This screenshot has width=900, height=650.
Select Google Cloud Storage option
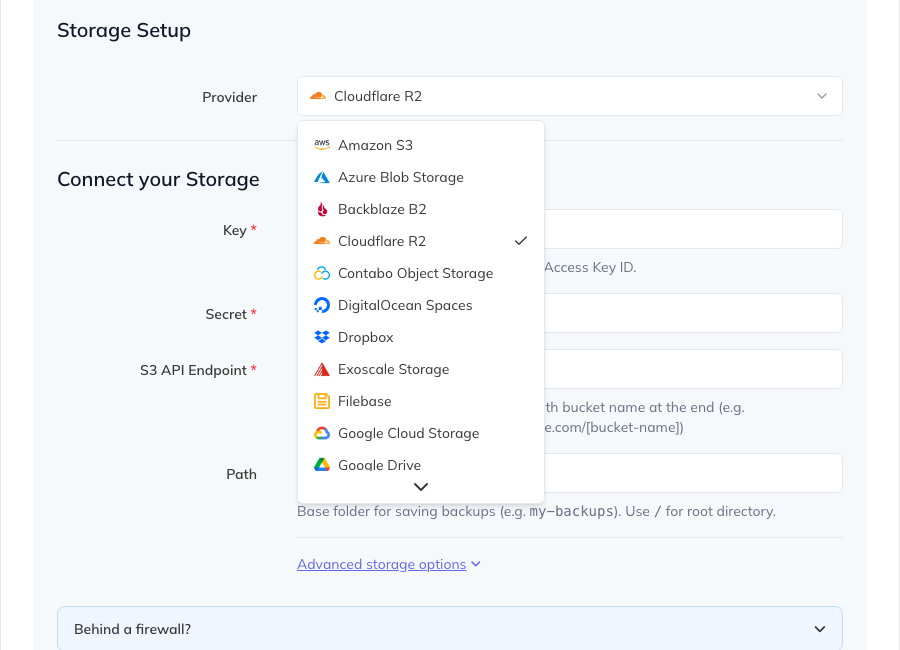[421, 434]
